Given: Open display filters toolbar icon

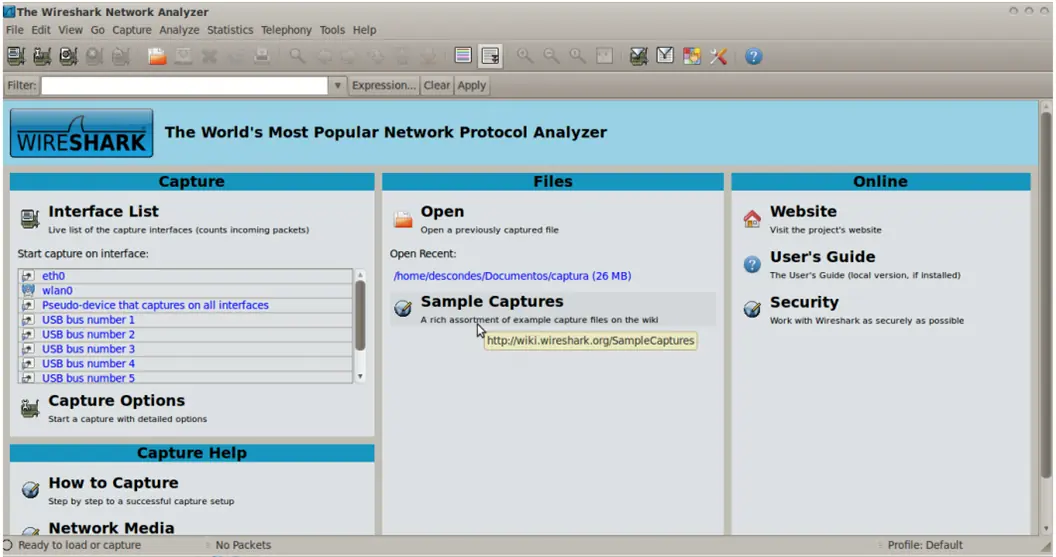Looking at the screenshot, I should tap(665, 57).
